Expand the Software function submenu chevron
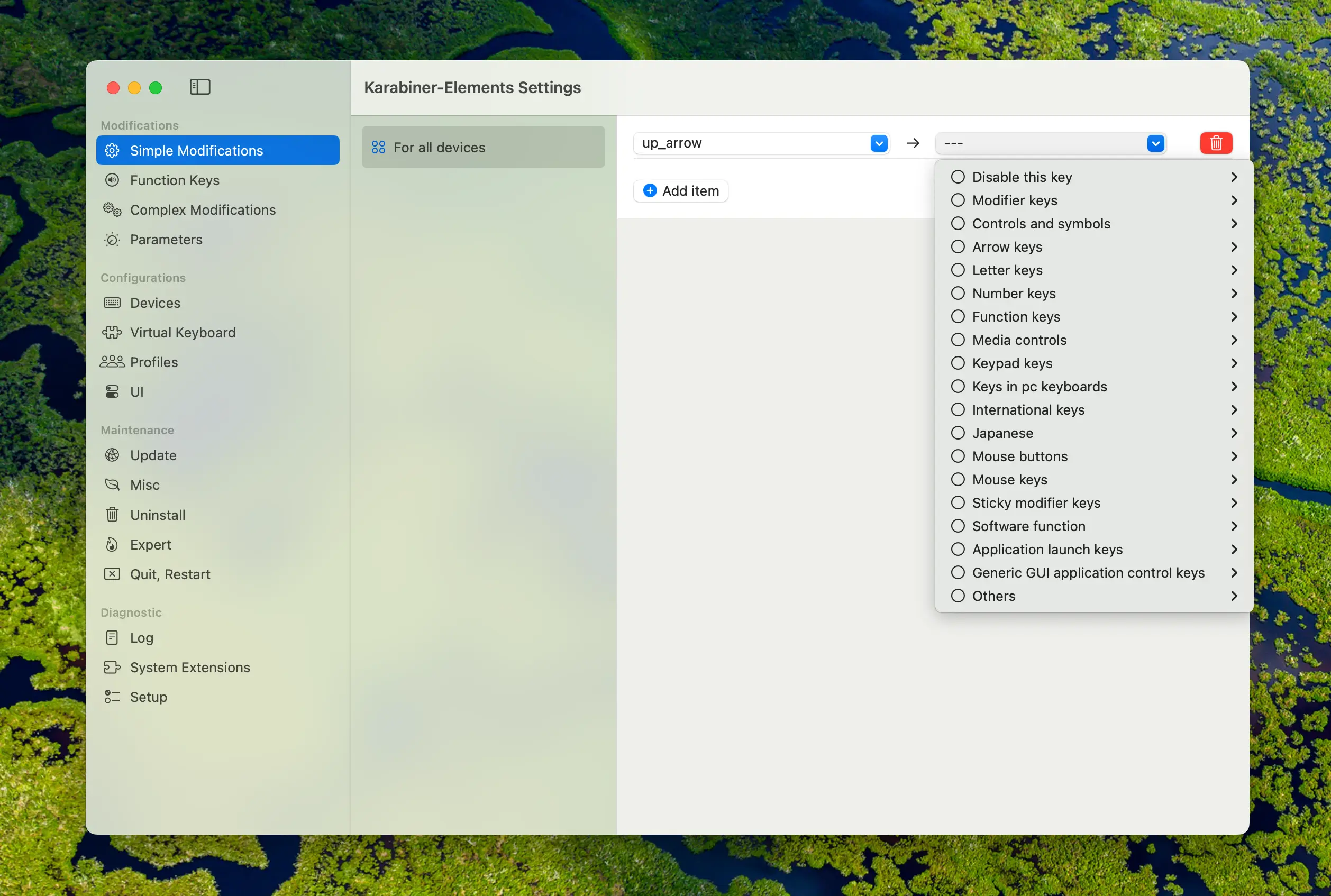 pos(1234,526)
